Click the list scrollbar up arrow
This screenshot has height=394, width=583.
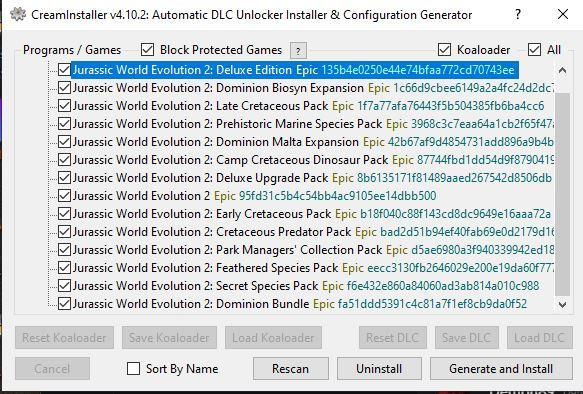(562, 70)
